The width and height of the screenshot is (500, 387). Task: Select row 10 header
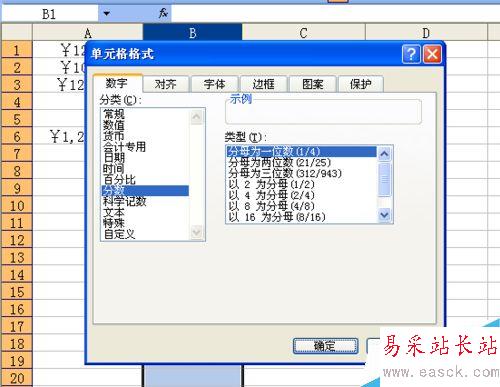(17, 206)
